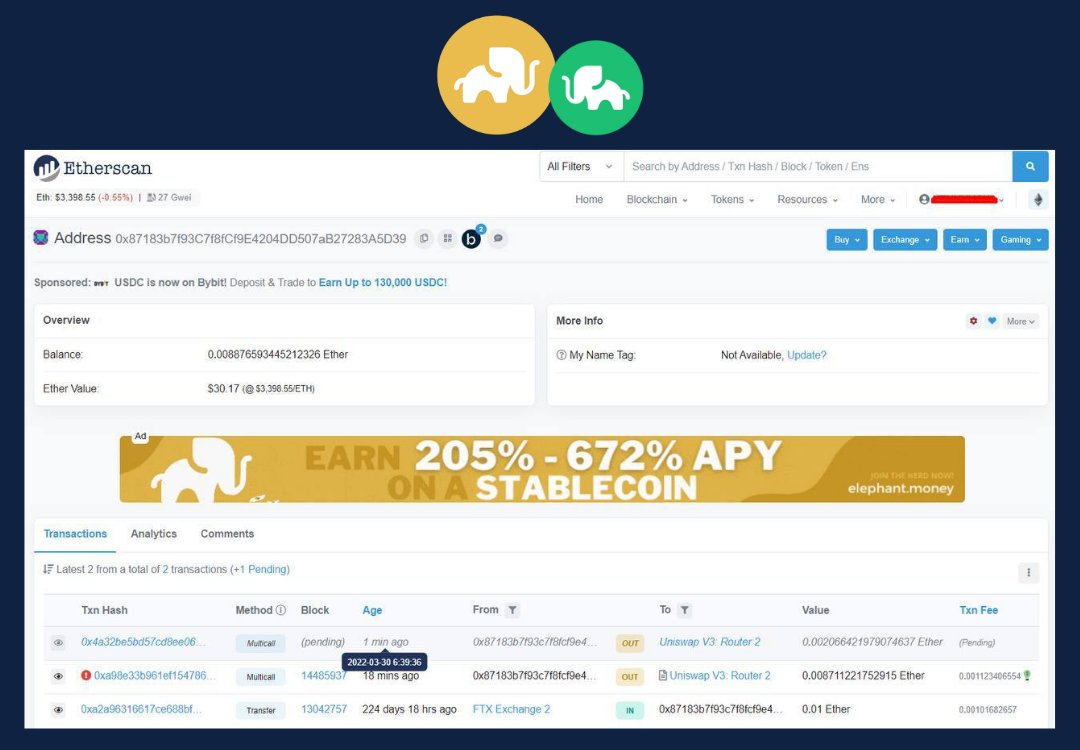Open the vertical three-dot options menu
1080x750 pixels.
[x=1028, y=572]
